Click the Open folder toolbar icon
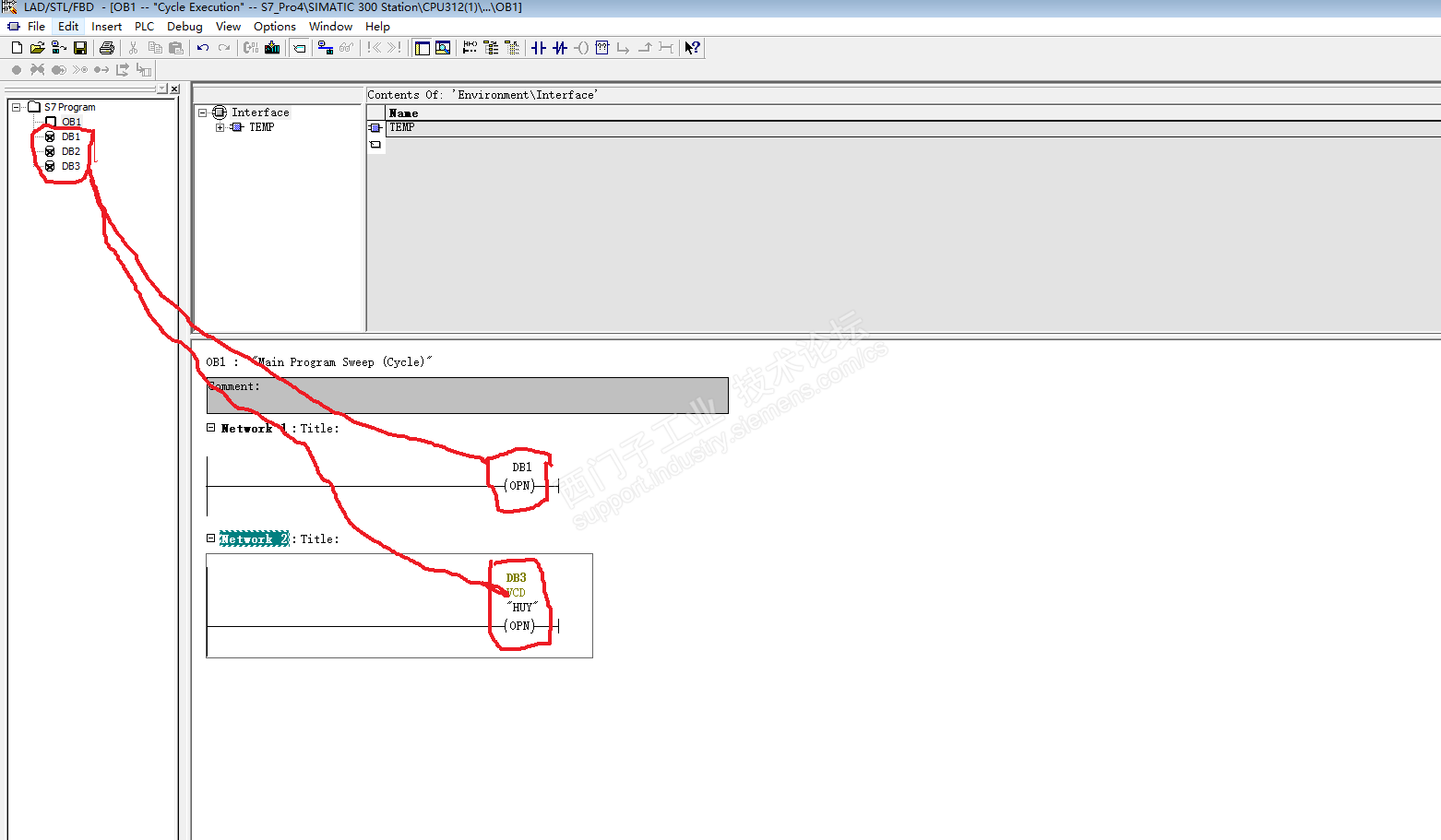The width and height of the screenshot is (1441, 840). coord(37,48)
